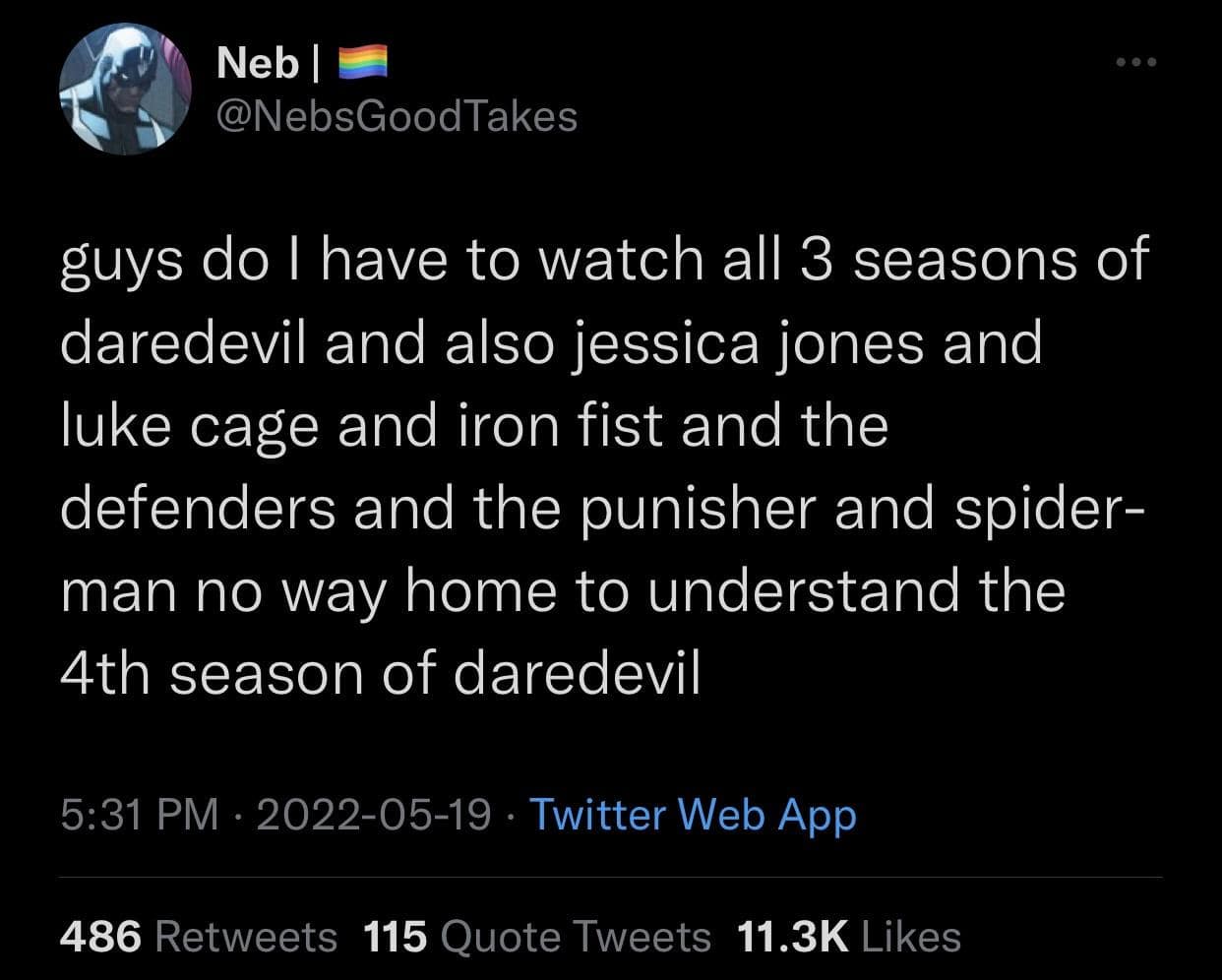Click the rainbow flag emoji beside Neb
The width and height of the screenshot is (1222, 980).
tap(363, 63)
